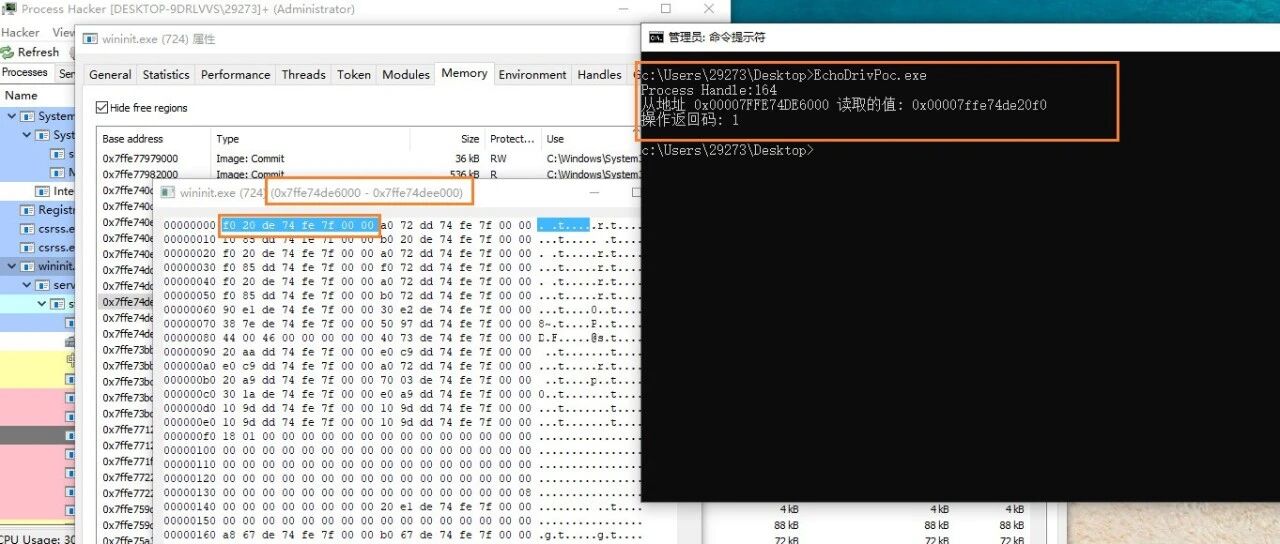
Task: Click the Process Hacker title bar icon
Action: pyautogui.click(x=8, y=9)
